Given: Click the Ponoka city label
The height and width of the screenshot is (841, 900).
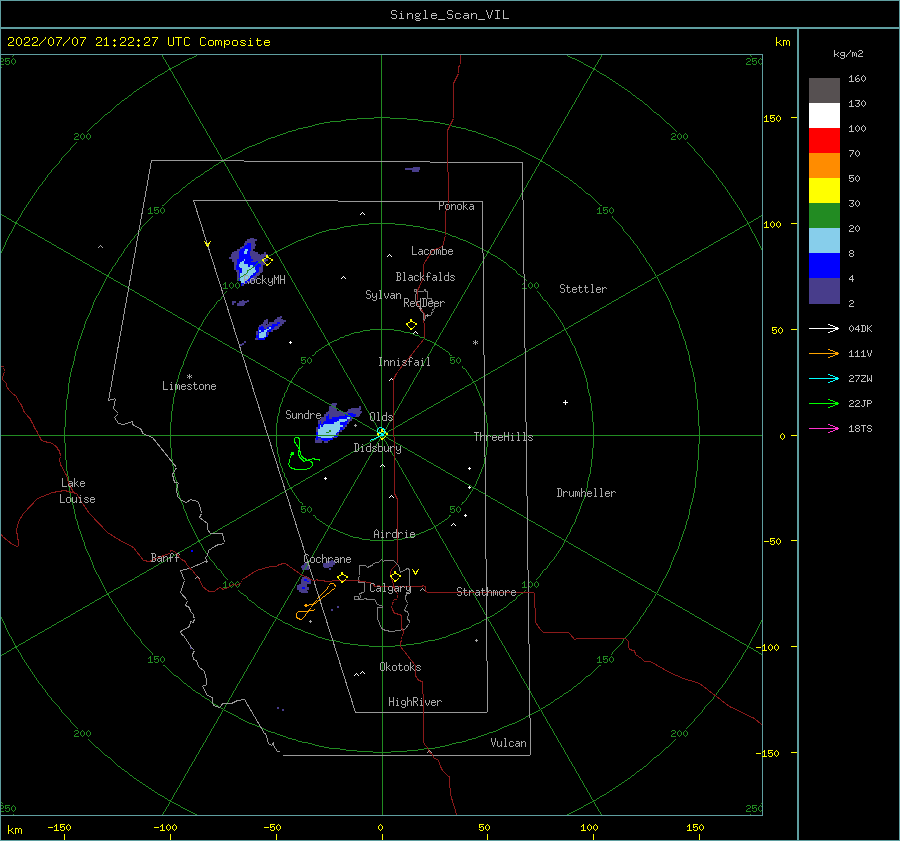Looking at the screenshot, I should (x=456, y=206).
